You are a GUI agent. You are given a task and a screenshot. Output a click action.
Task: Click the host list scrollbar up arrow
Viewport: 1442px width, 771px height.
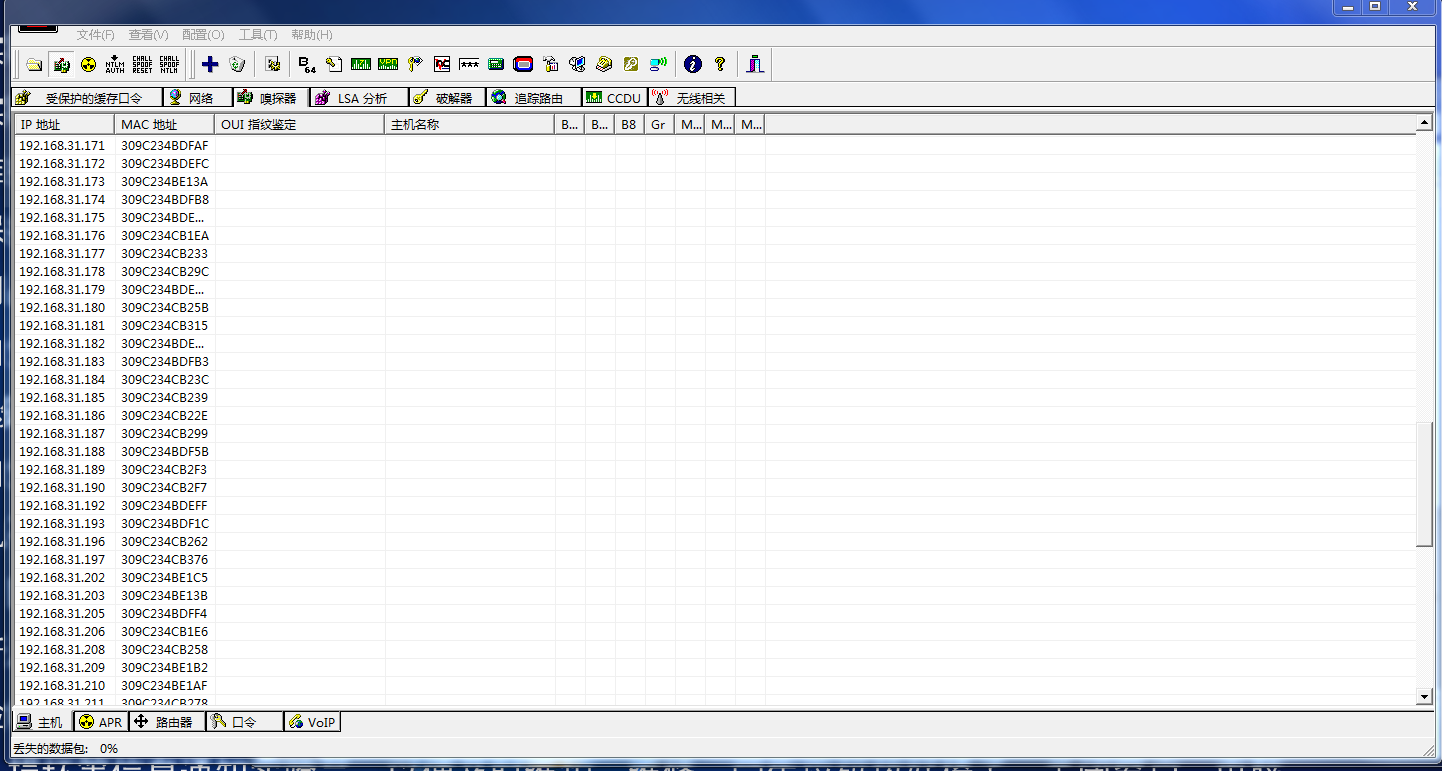click(1424, 123)
